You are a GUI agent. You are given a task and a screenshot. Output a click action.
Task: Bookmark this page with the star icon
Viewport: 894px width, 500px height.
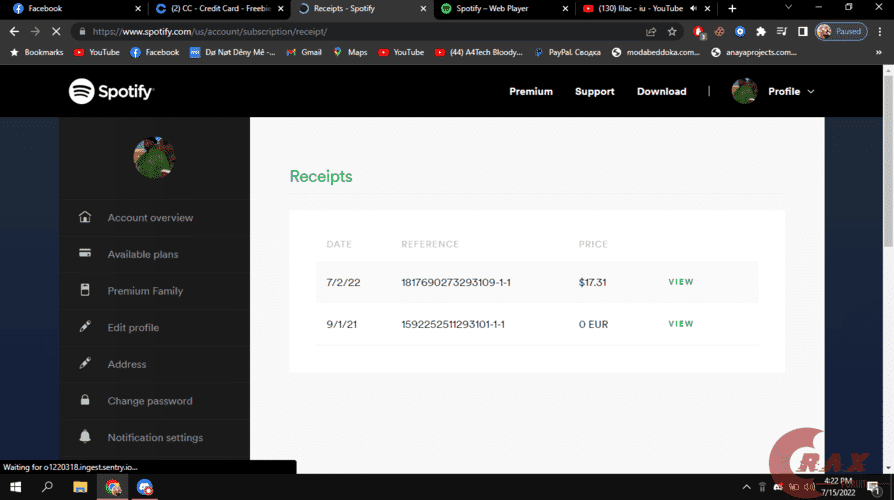point(672,31)
